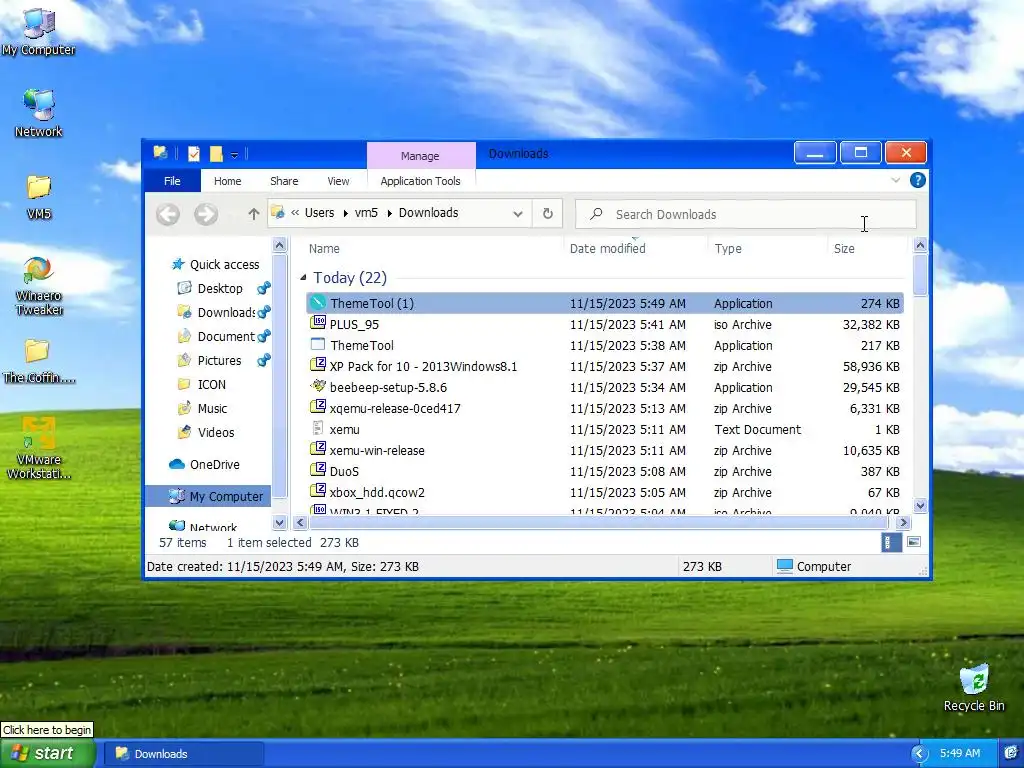The height and width of the screenshot is (768, 1024).
Task: Collapse the Today (22) group
Action: 303,278
